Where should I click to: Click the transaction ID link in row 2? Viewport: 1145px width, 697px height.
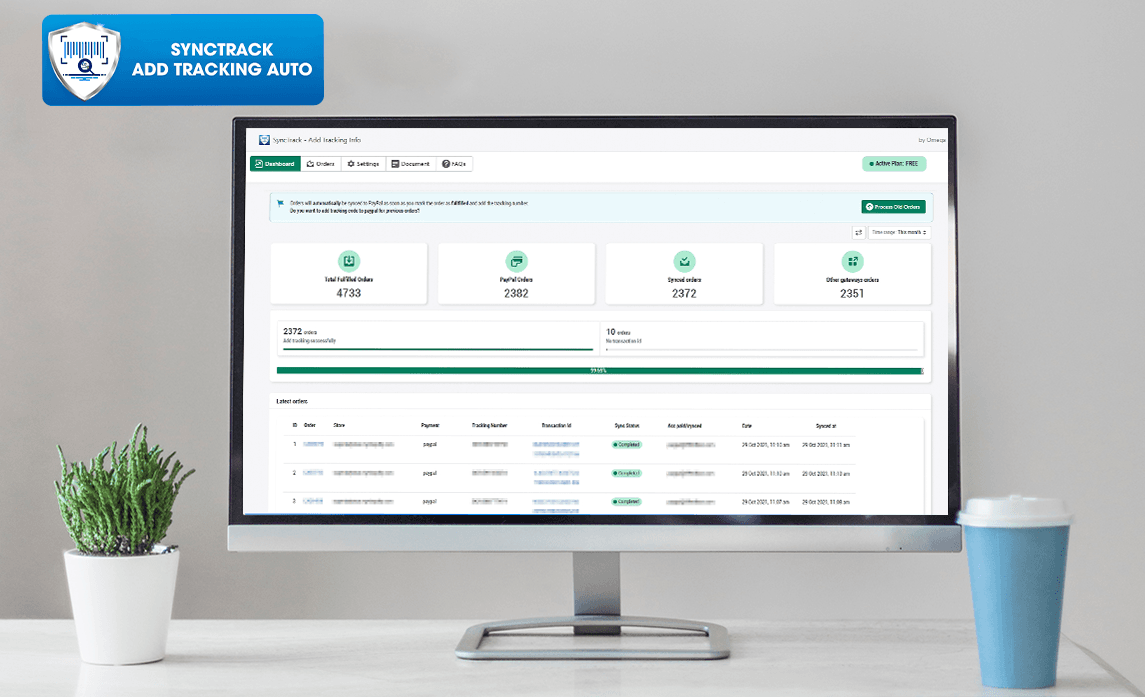click(558, 472)
